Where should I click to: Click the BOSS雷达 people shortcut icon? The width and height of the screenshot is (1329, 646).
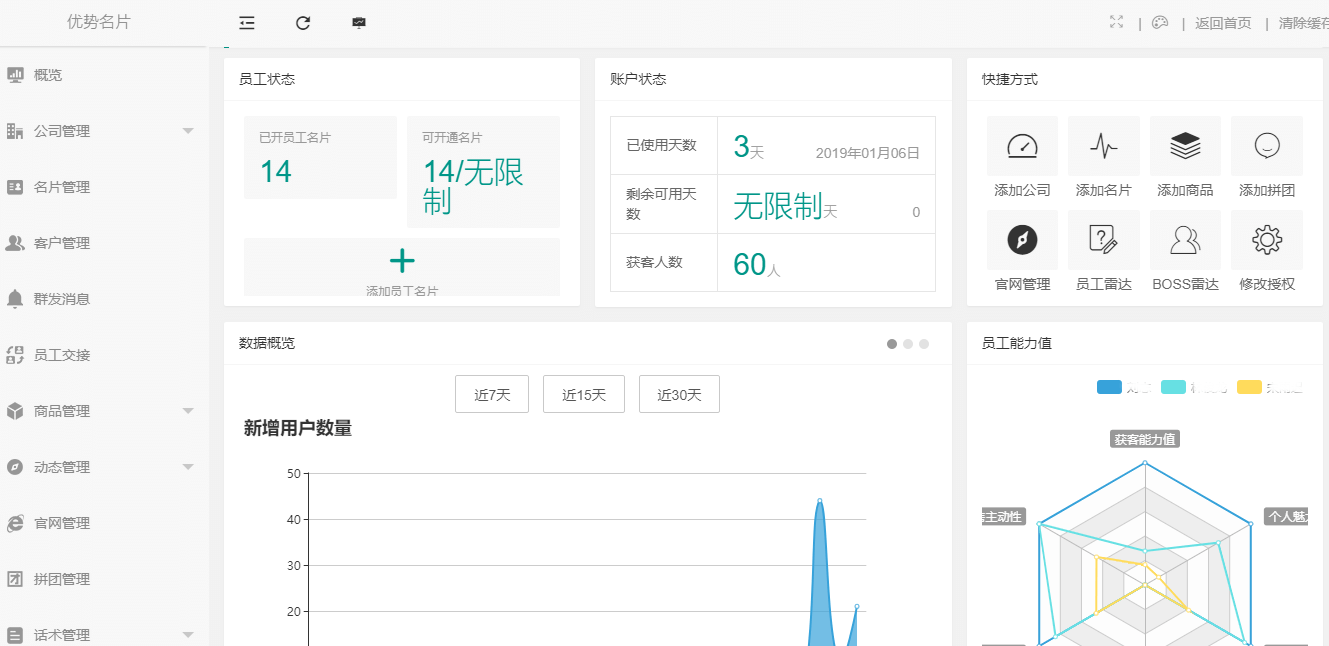(x=1185, y=240)
